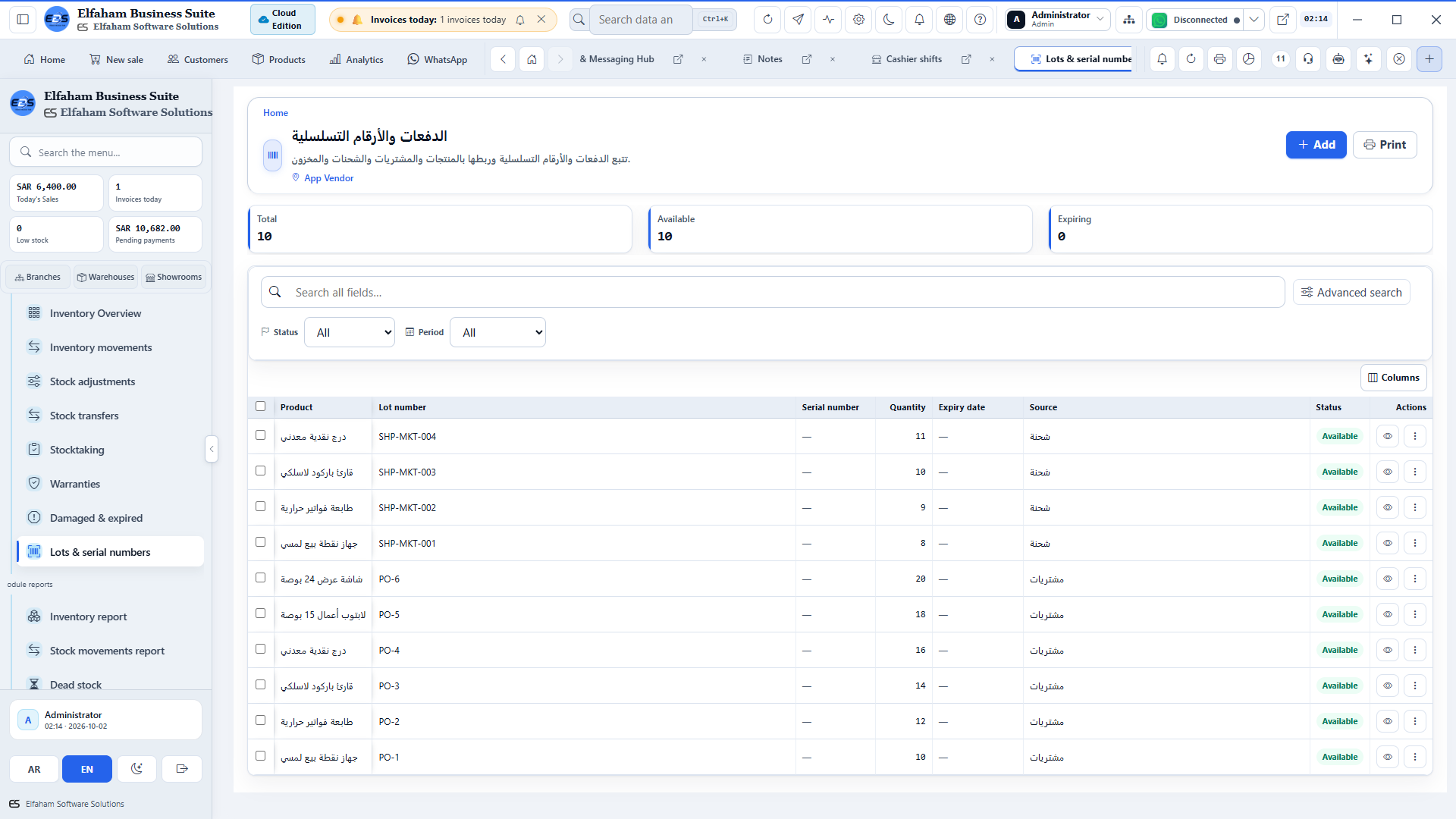The width and height of the screenshot is (1456, 819).
Task: Go to home icon in tab bar
Action: point(532,59)
